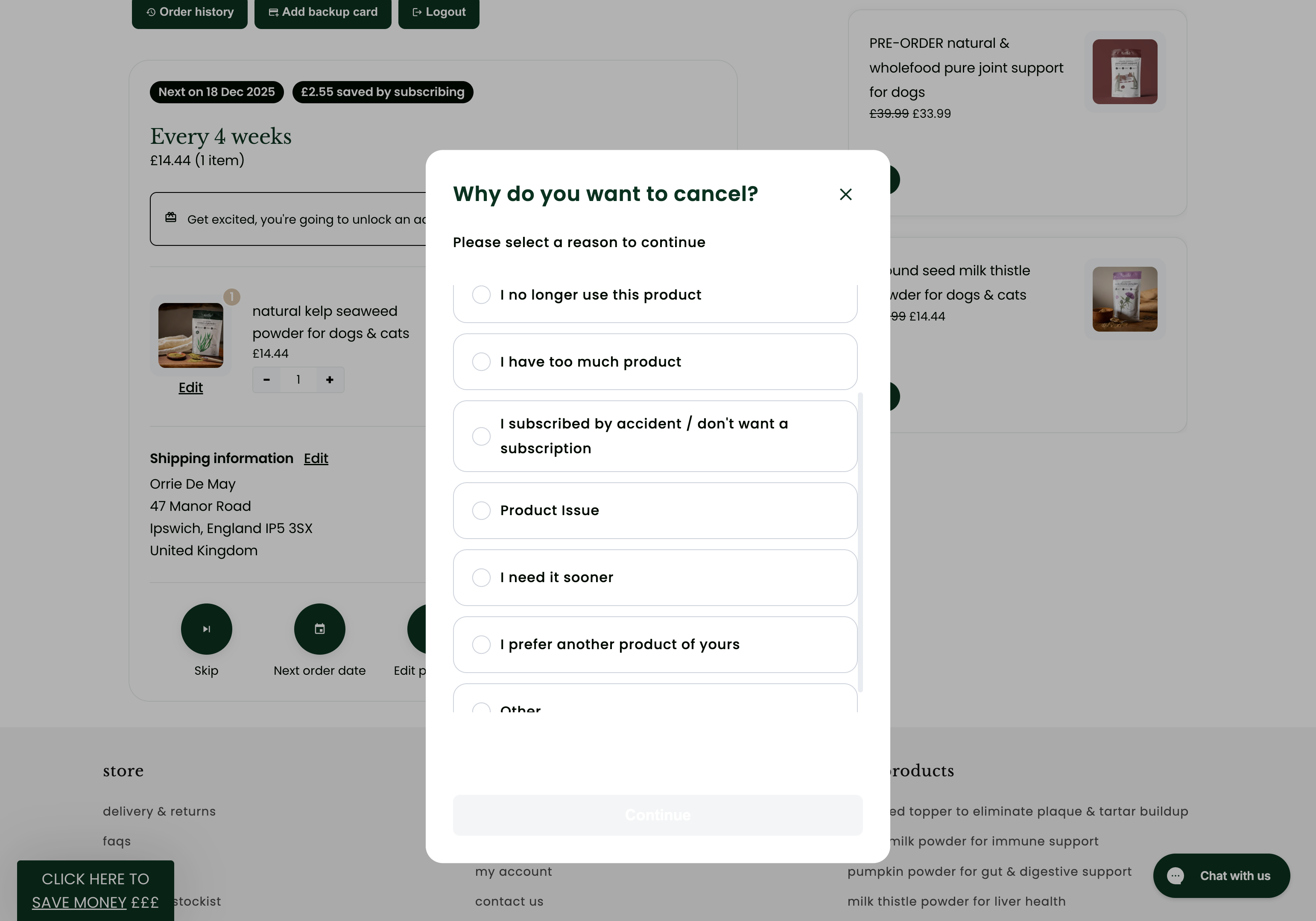Viewport: 1316px width, 921px height.
Task: Click the quantity field showing 1
Action: [x=298, y=380]
